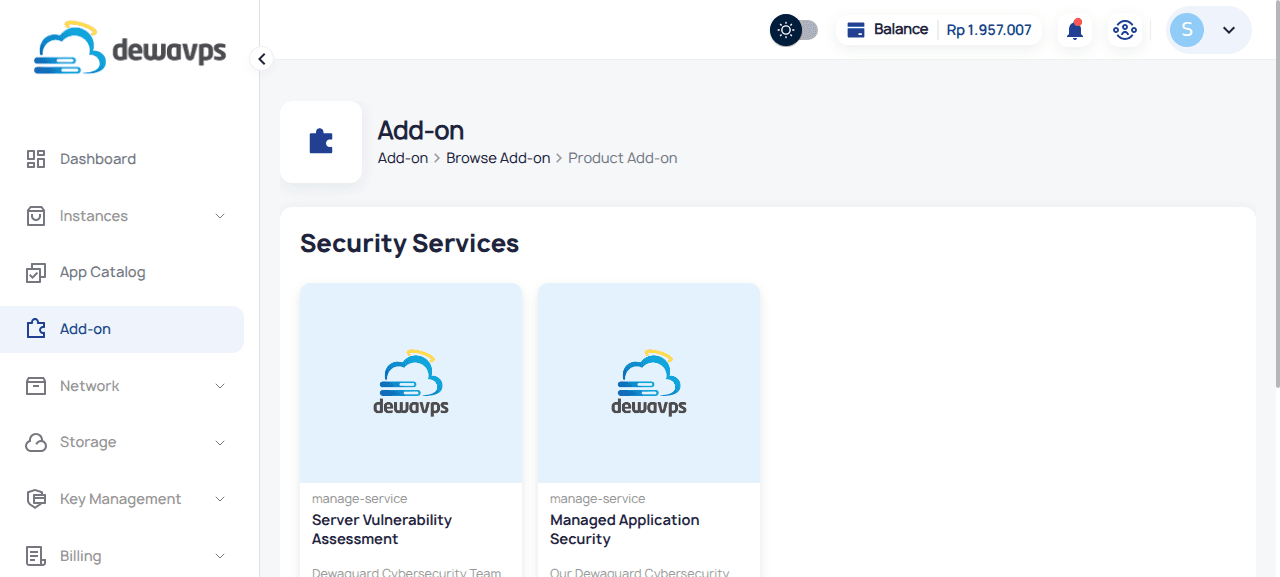Open the Billing menu item
Image resolution: width=1280 pixels, height=577 pixels.
[x=80, y=555]
